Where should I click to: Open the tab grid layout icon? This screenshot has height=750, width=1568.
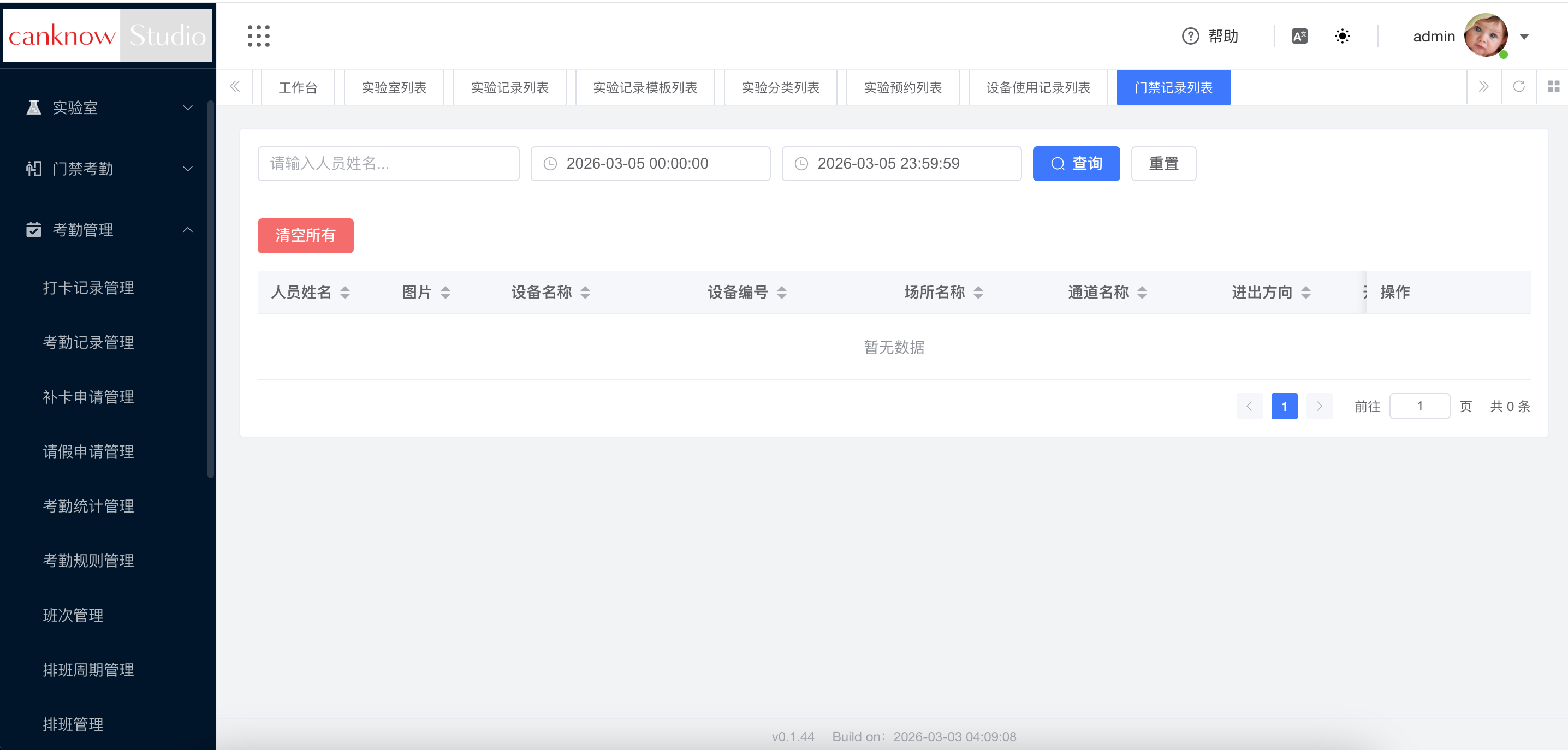1553,87
